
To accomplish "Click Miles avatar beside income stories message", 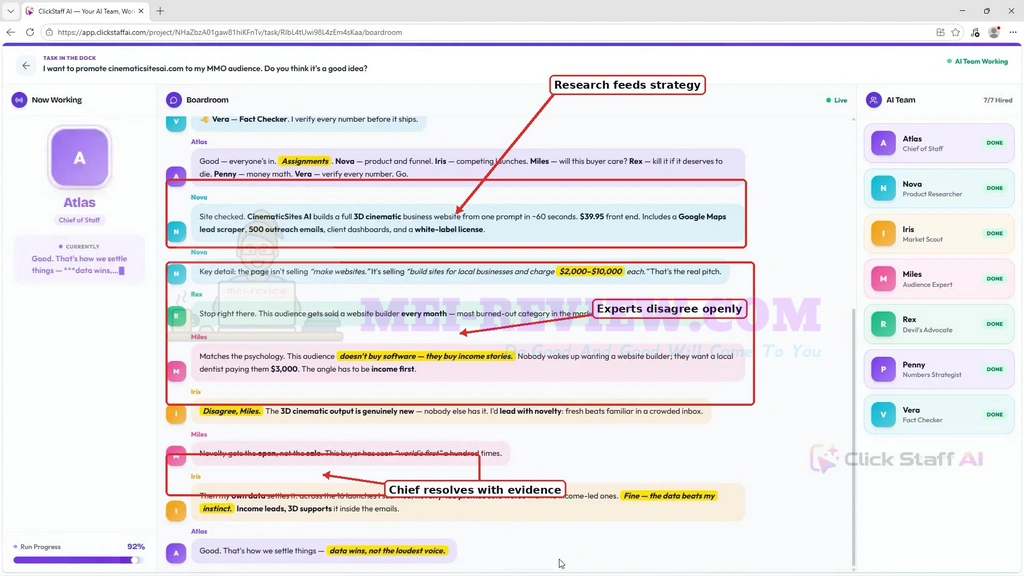I will click(x=176, y=371).
